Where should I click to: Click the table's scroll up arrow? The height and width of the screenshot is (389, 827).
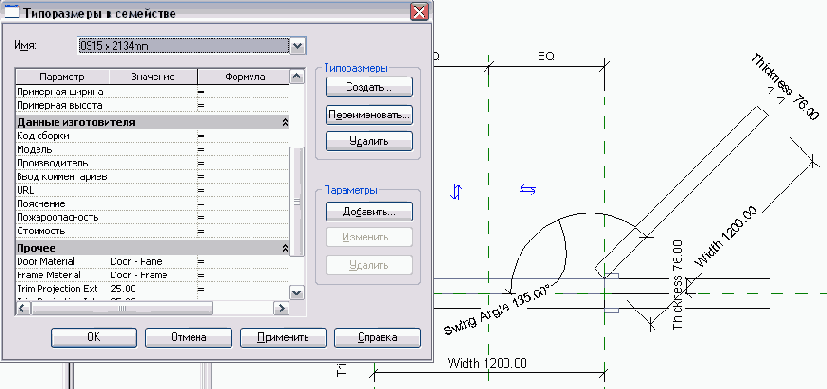[x=297, y=77]
